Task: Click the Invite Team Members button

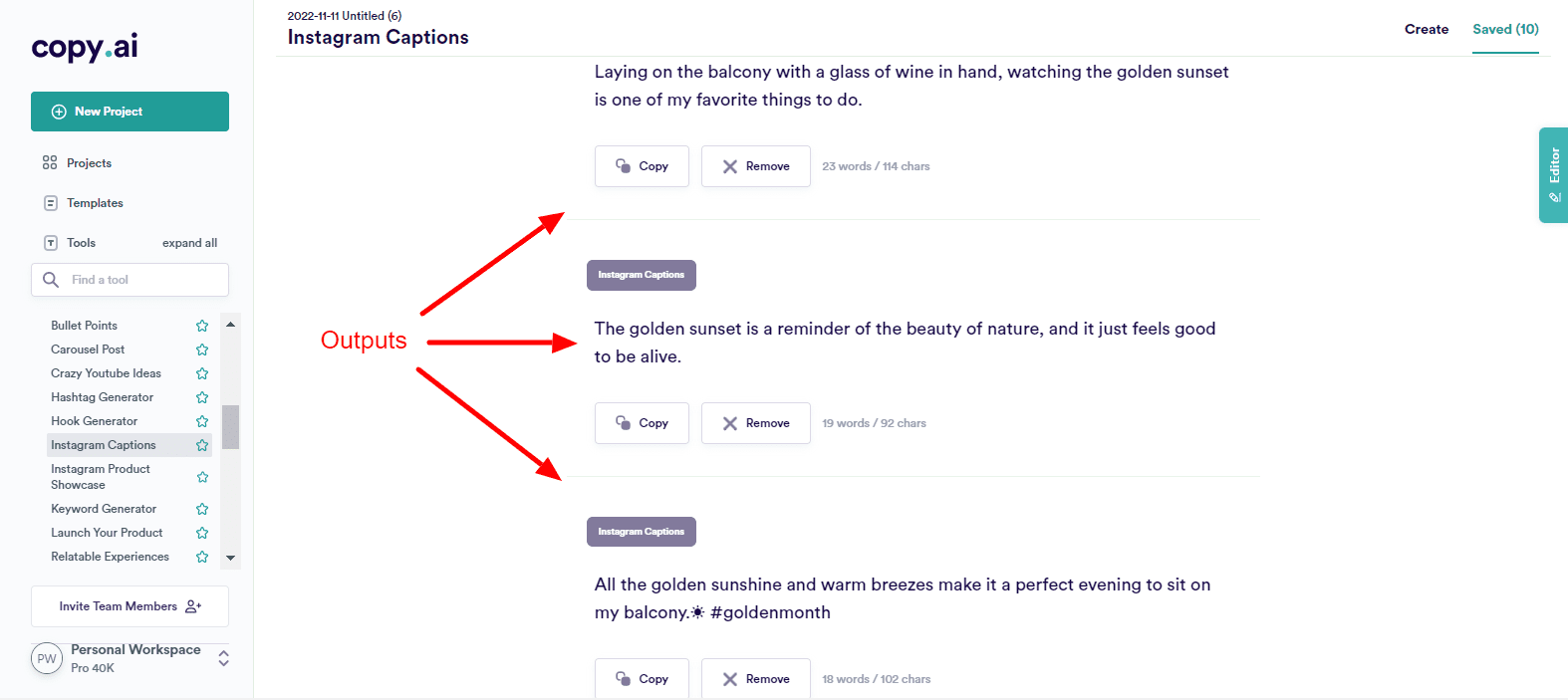Action: 130,606
